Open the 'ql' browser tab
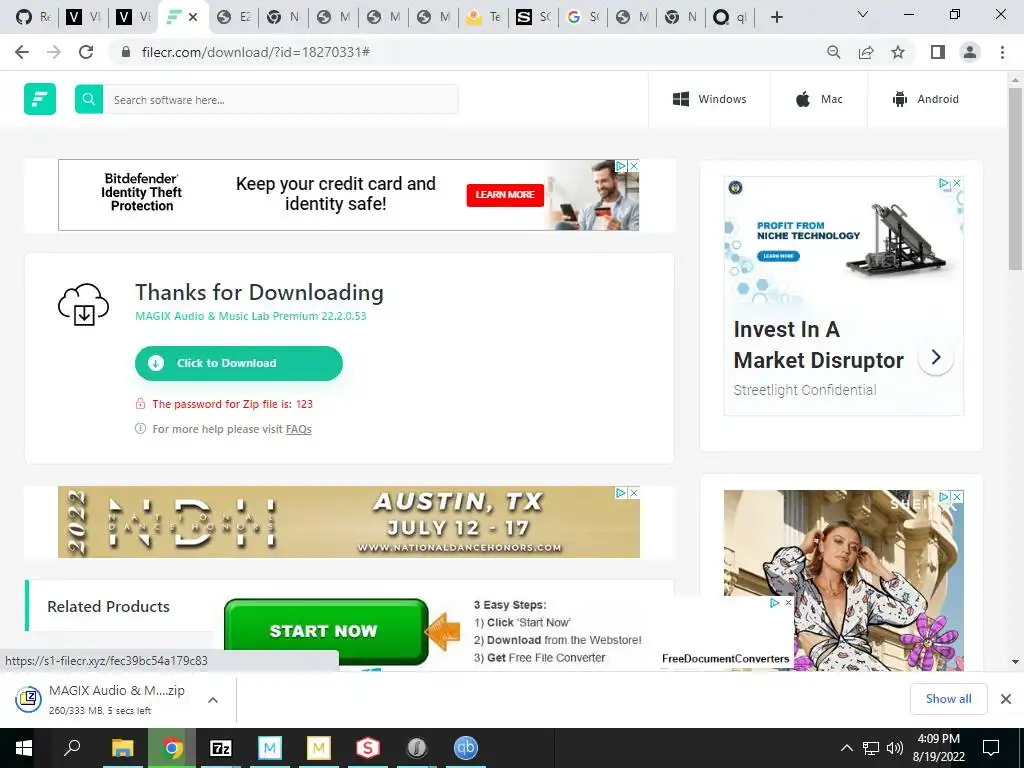1024x768 pixels. click(730, 17)
